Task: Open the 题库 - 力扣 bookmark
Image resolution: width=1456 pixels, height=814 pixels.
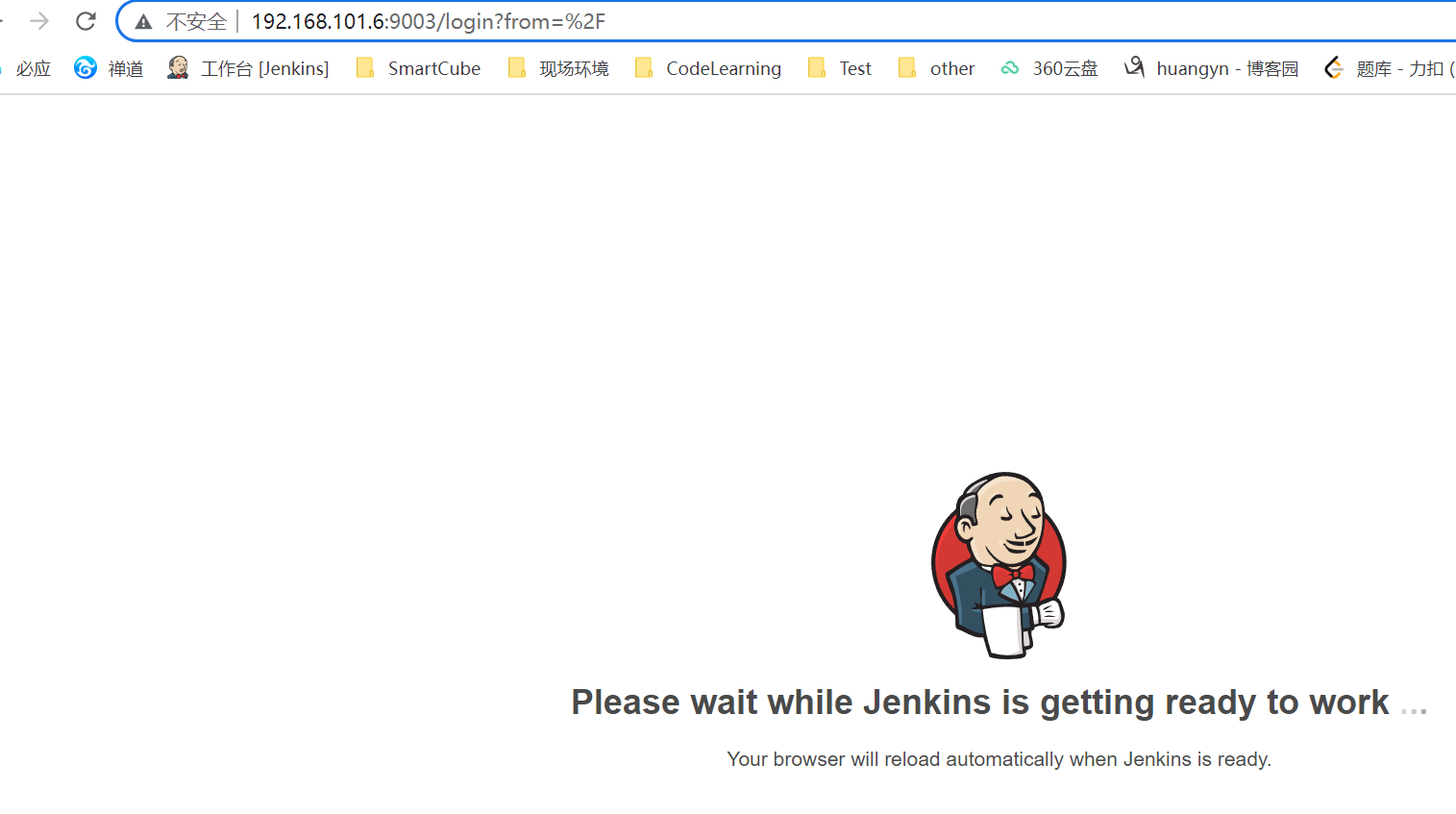Action: 1389,68
